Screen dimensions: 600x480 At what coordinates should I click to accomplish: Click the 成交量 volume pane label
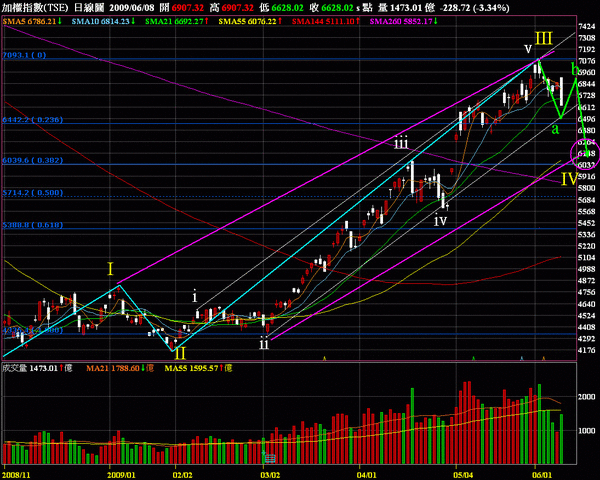tap(14, 368)
